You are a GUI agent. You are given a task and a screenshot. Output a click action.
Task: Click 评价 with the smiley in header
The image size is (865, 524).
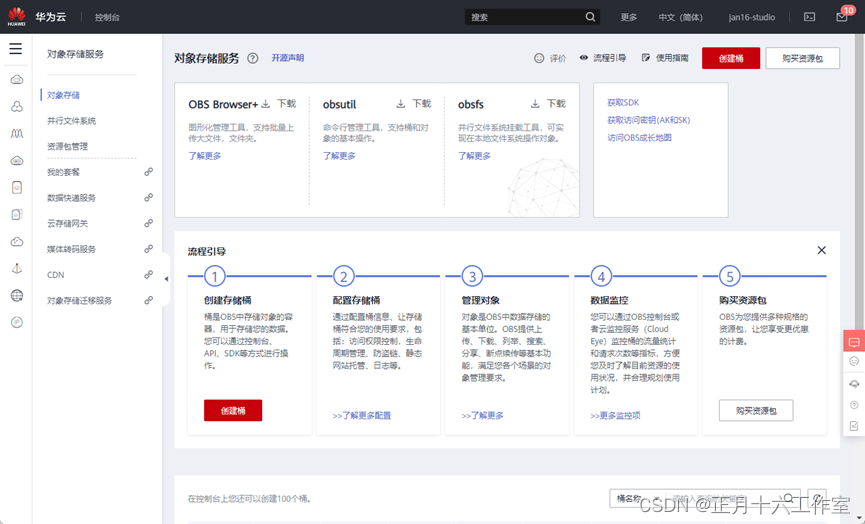(550, 58)
